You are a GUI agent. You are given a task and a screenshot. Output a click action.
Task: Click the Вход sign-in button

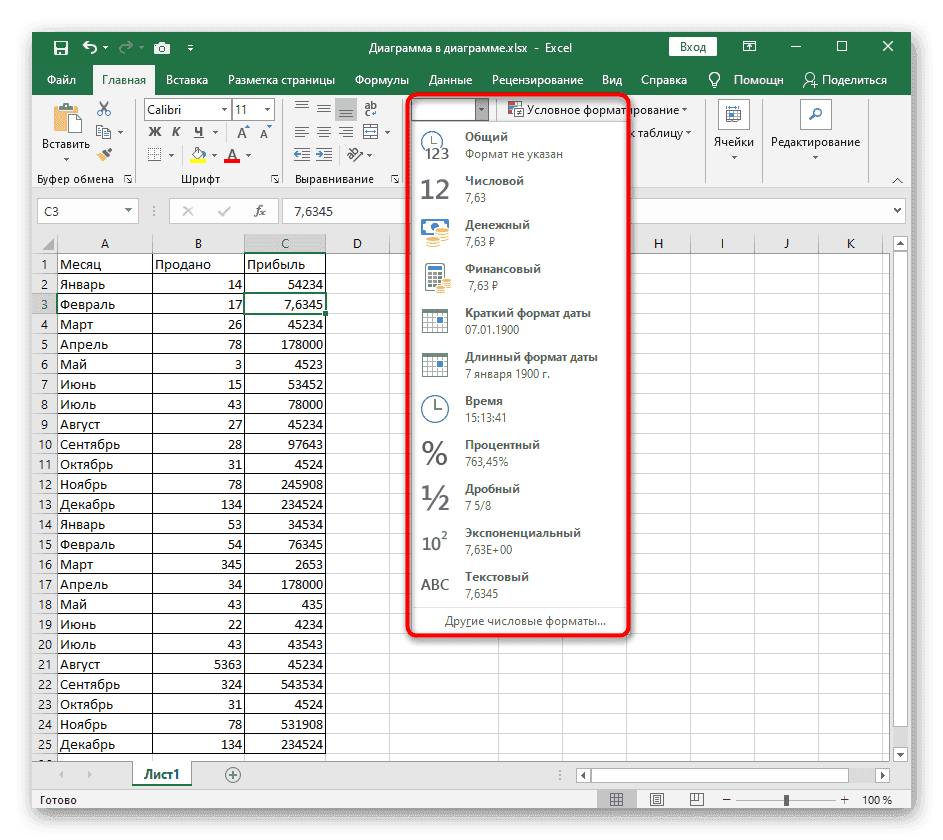coord(693,47)
